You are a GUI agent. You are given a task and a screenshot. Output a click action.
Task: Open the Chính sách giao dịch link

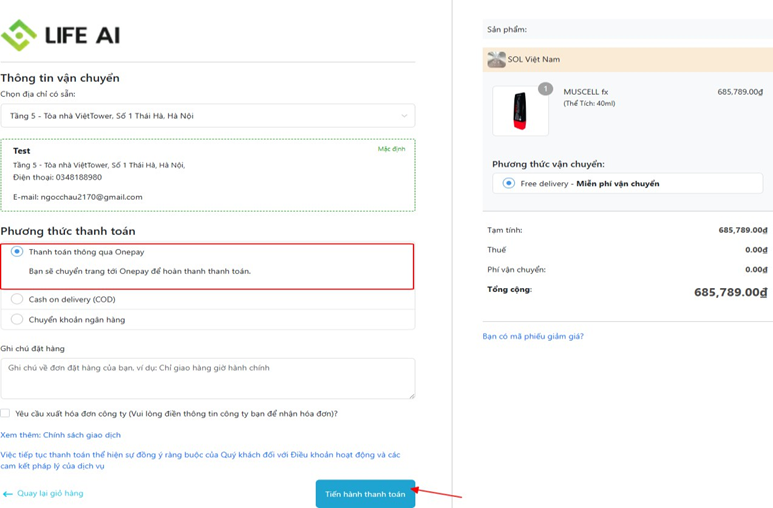(x=81, y=435)
